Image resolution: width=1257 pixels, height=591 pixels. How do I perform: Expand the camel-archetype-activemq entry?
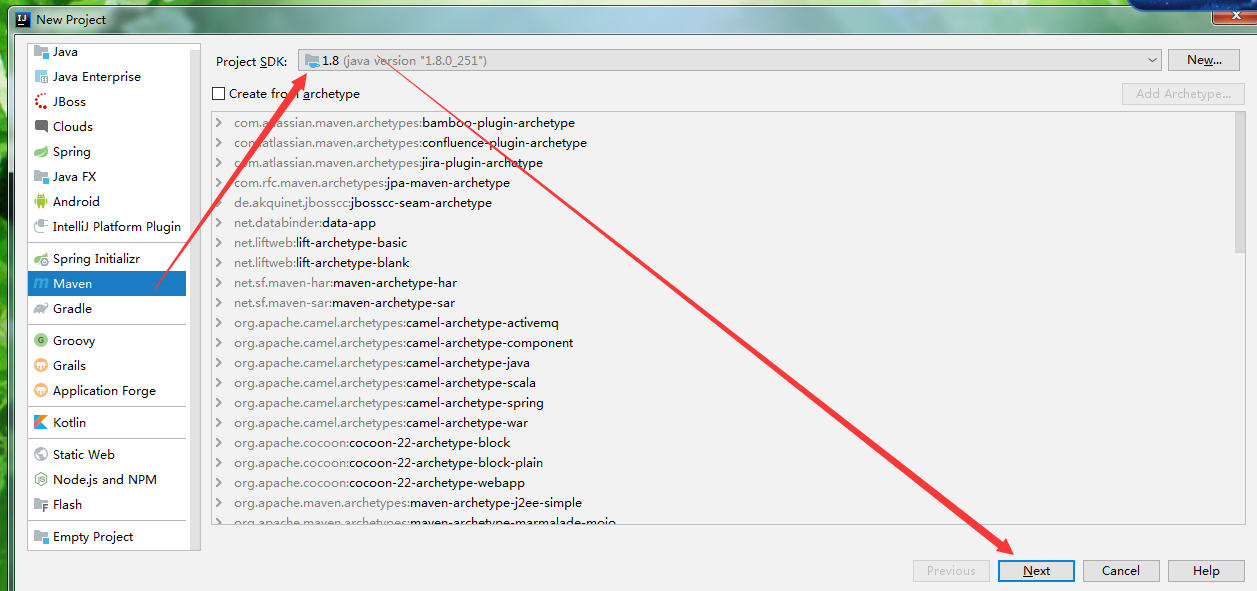click(x=220, y=323)
